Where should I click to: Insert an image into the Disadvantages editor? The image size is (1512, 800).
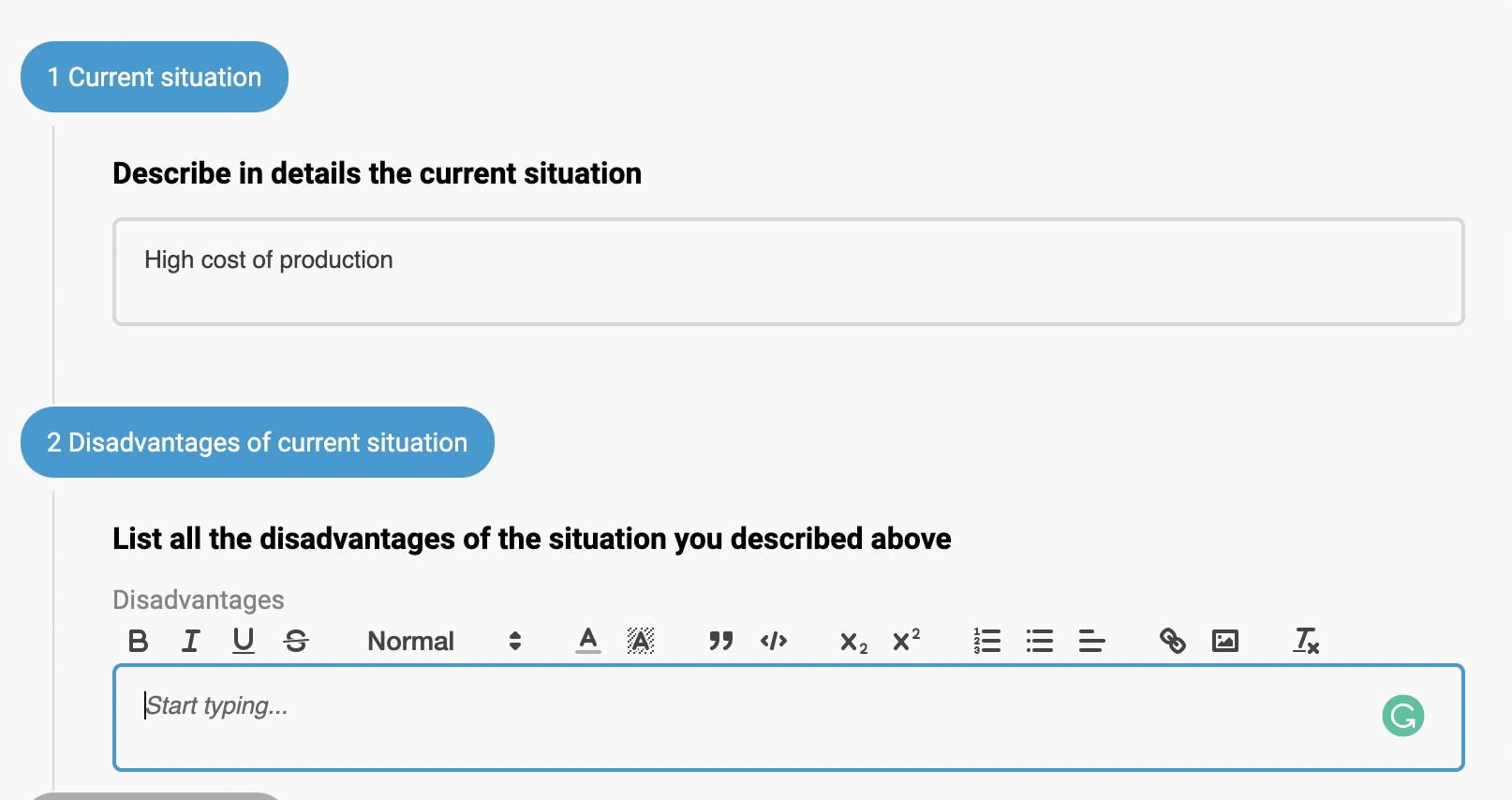[1225, 641]
